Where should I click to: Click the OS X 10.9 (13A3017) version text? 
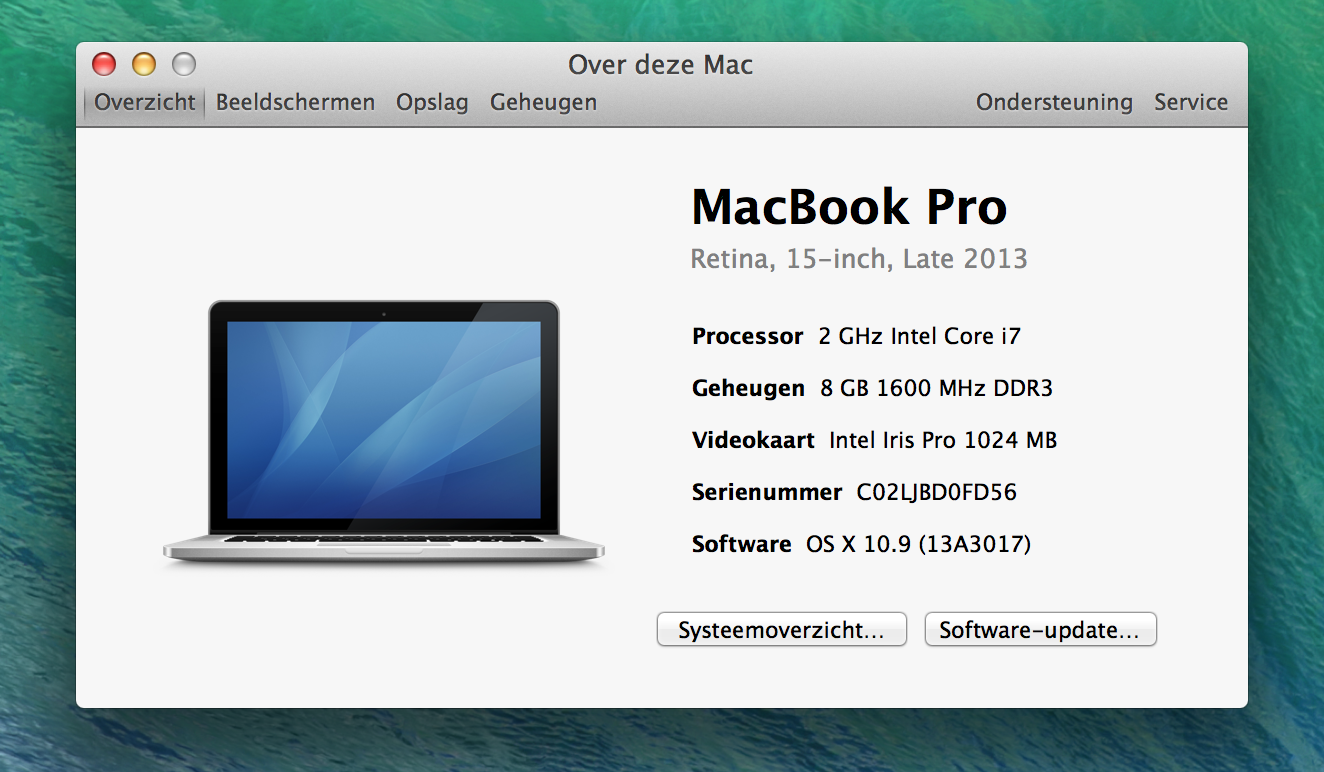(x=918, y=544)
